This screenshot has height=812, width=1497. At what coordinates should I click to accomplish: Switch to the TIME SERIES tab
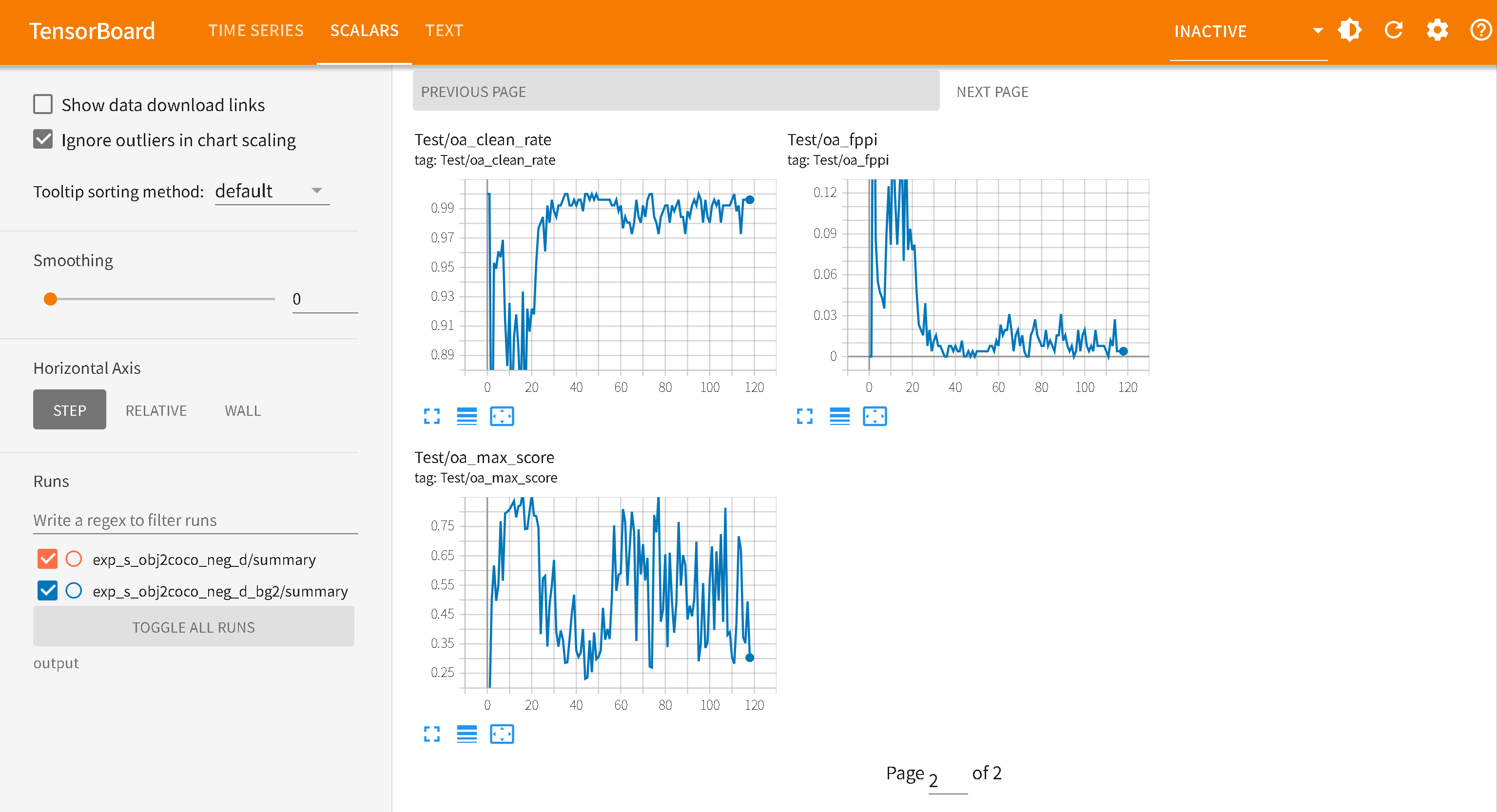[x=256, y=30]
